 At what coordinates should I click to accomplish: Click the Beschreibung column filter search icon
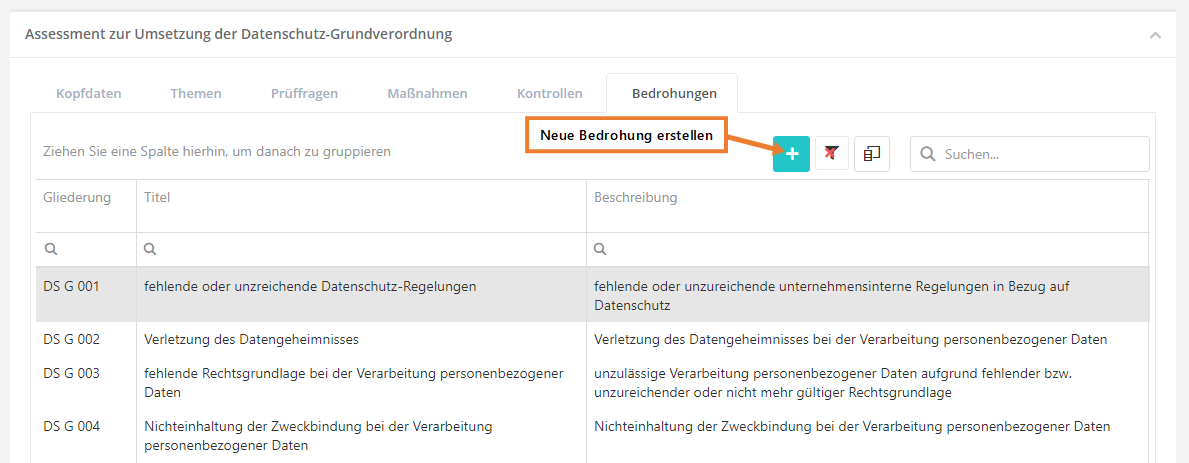point(600,249)
